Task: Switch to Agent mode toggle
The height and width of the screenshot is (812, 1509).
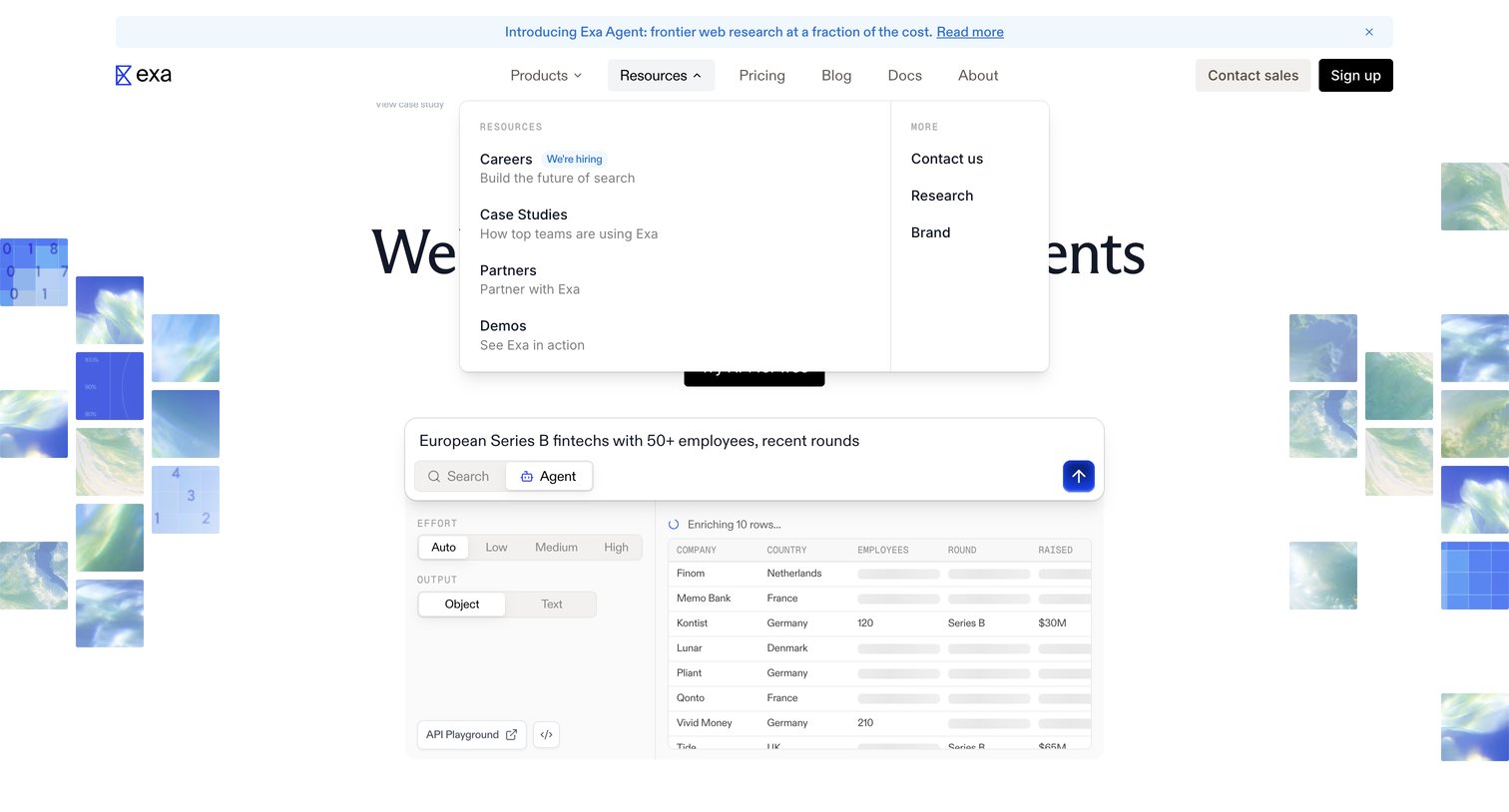Action: 549,476
